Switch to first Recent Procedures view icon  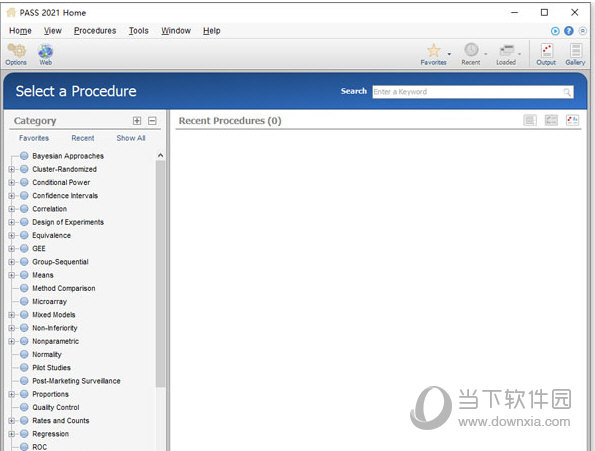point(530,120)
